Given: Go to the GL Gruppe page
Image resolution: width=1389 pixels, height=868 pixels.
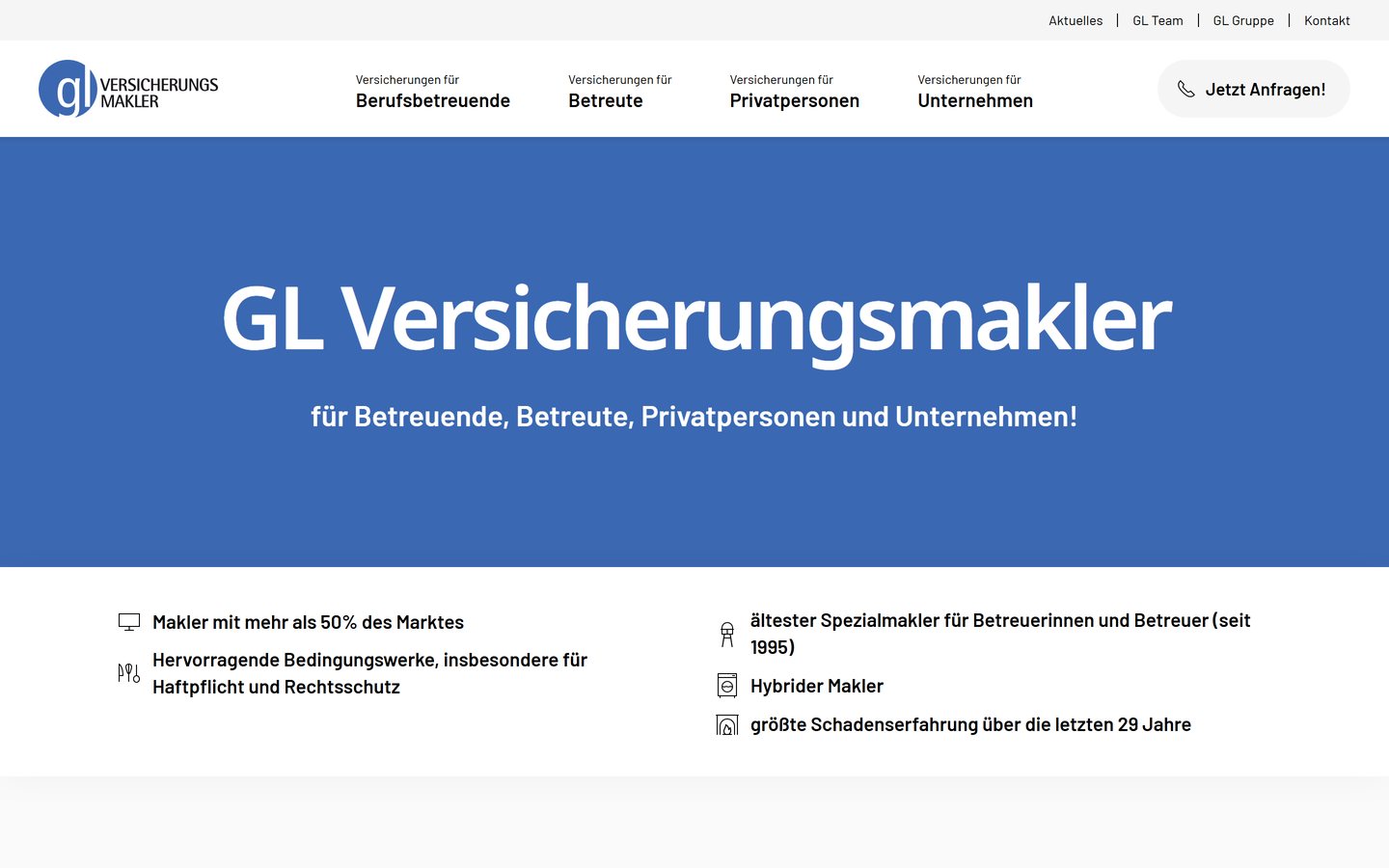Looking at the screenshot, I should coord(1243,20).
